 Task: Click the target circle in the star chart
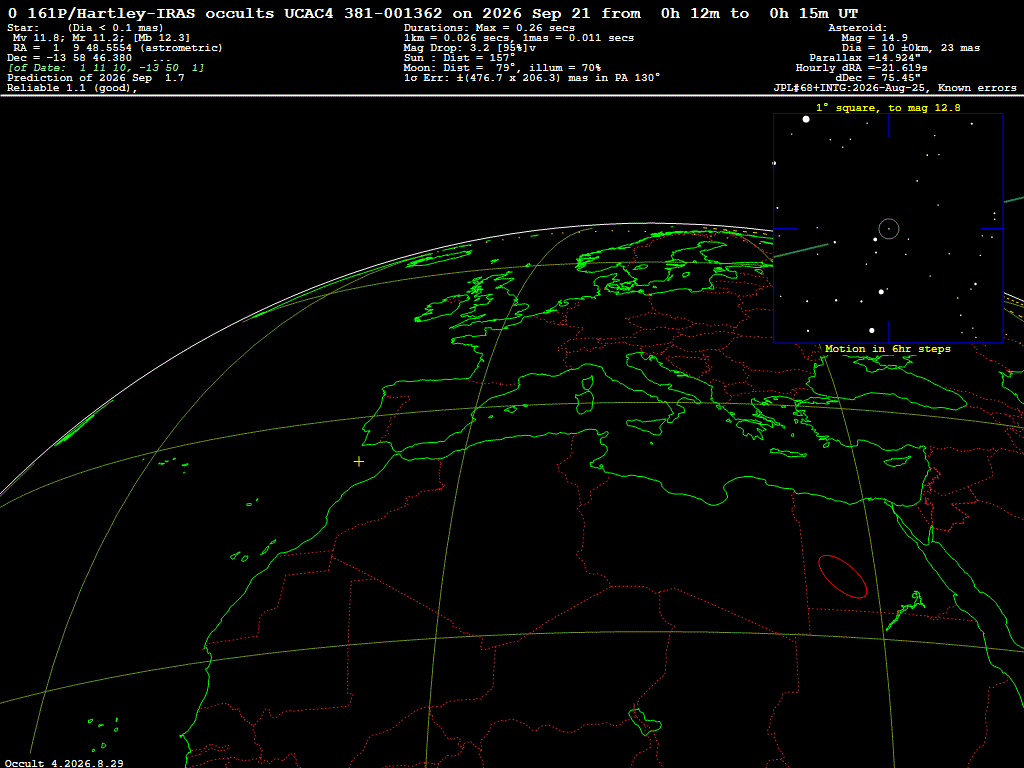click(889, 229)
